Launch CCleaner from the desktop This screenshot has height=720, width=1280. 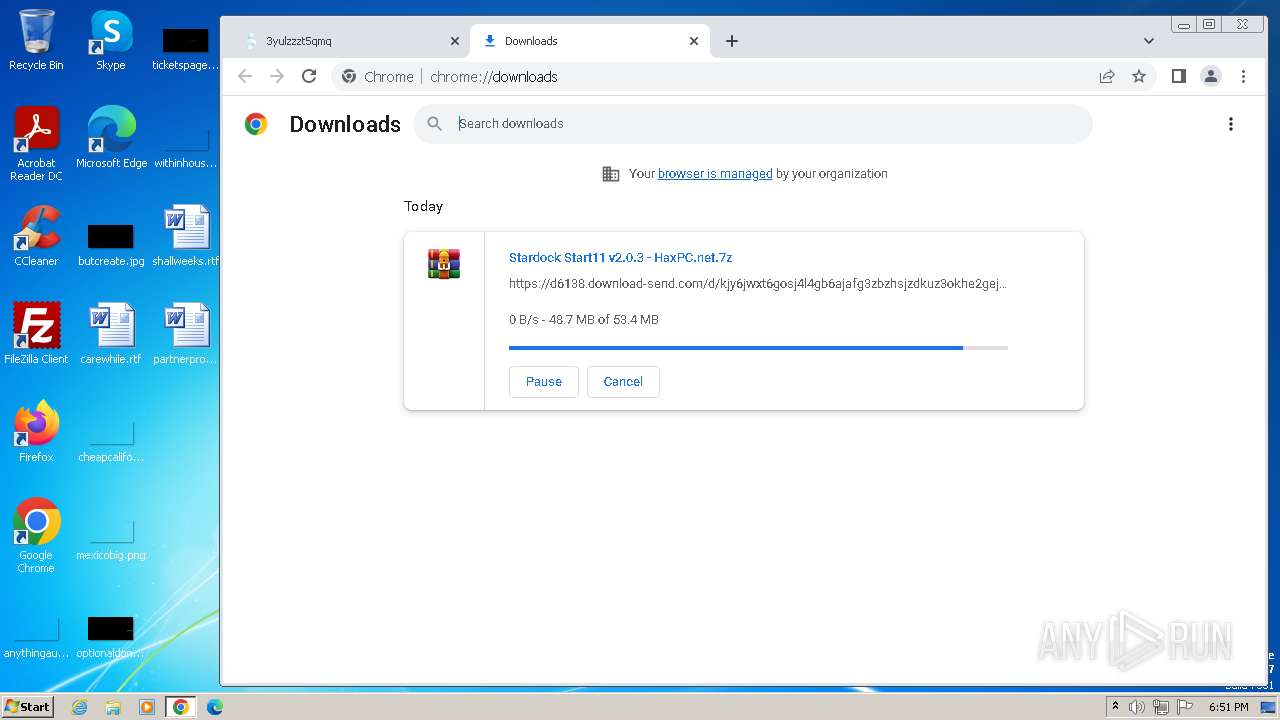[36, 235]
